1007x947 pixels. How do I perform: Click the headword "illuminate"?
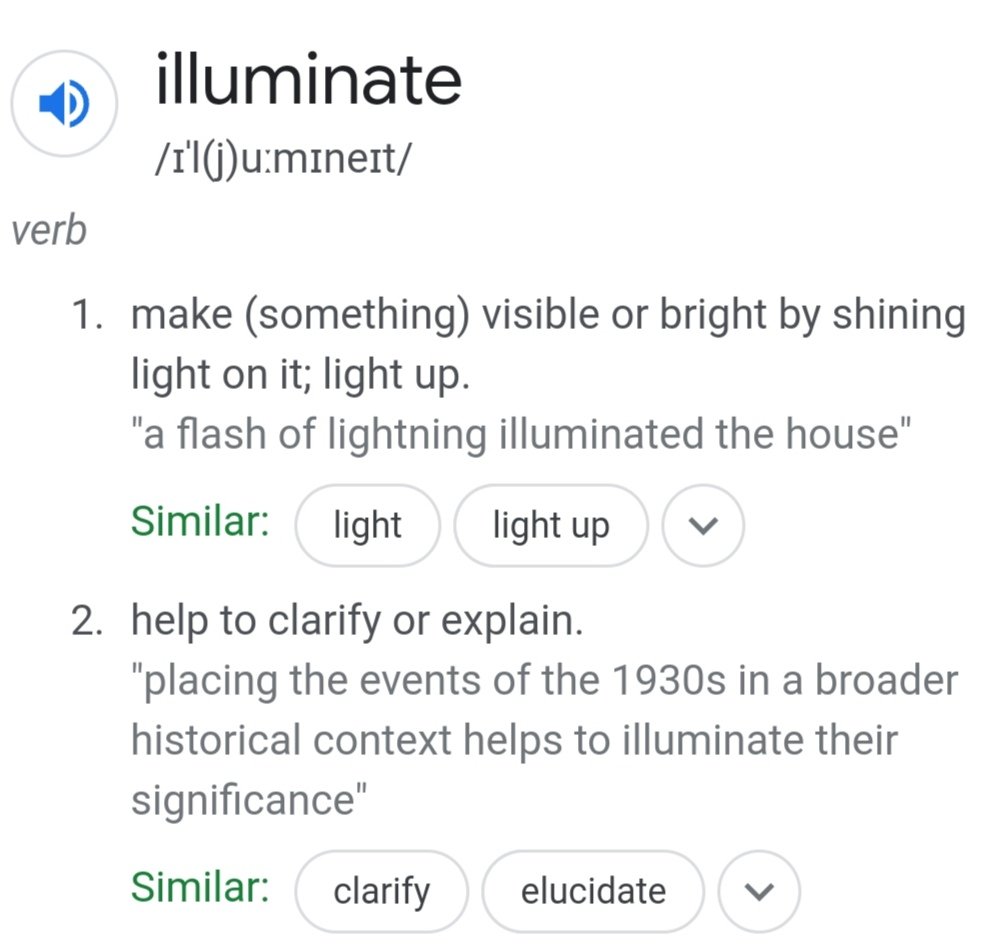(308, 80)
